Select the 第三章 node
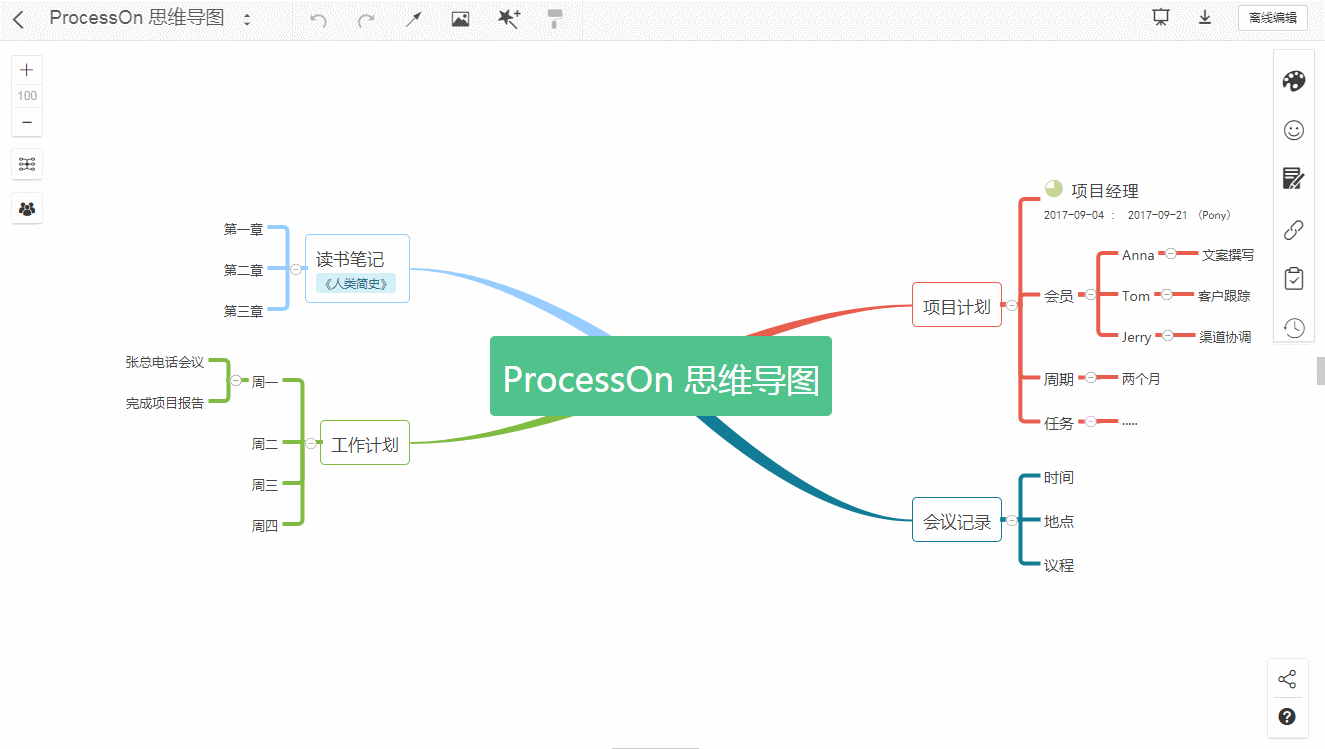 pyautogui.click(x=244, y=311)
